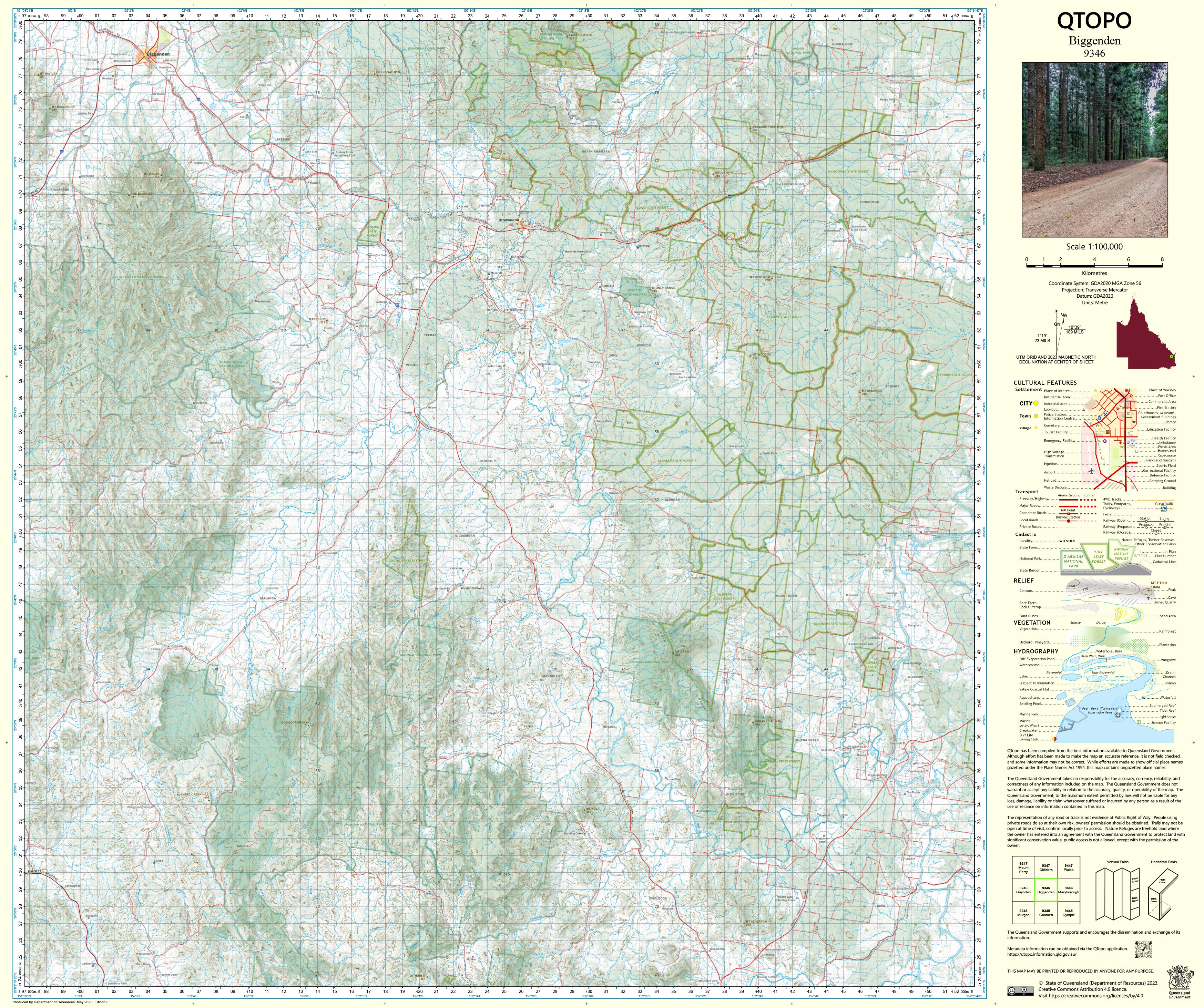Select the 9345 Goomeri adjoining sheet cell
The width and height of the screenshot is (1204, 1007).
(x=1046, y=913)
